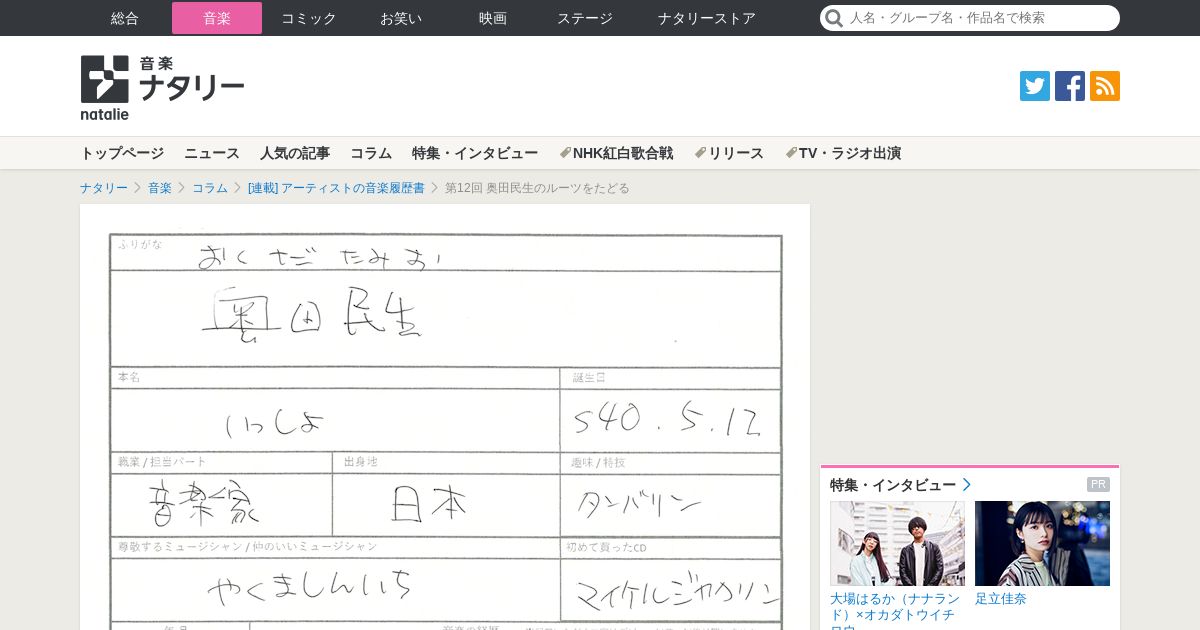Click the search magnifier icon

[834, 18]
